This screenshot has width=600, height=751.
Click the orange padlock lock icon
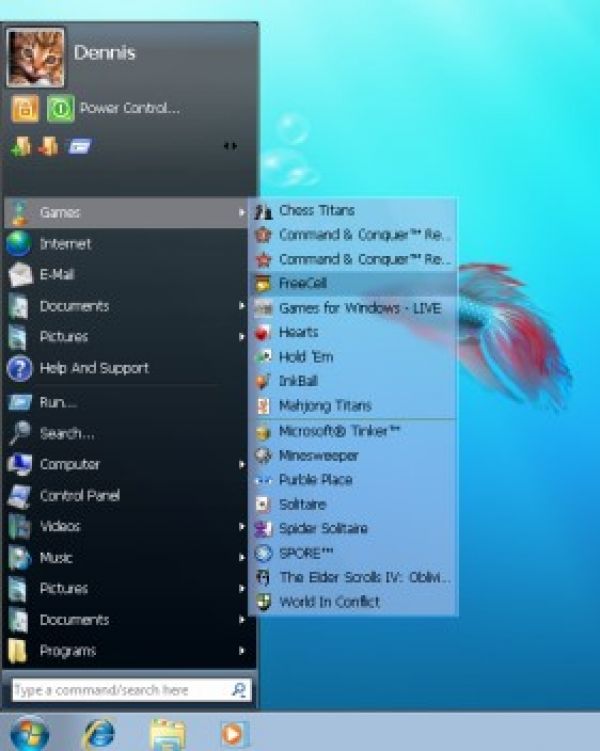[x=25, y=109]
